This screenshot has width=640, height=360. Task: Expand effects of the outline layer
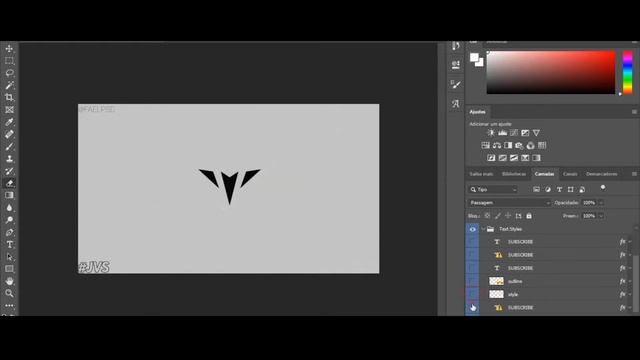[x=630, y=281]
